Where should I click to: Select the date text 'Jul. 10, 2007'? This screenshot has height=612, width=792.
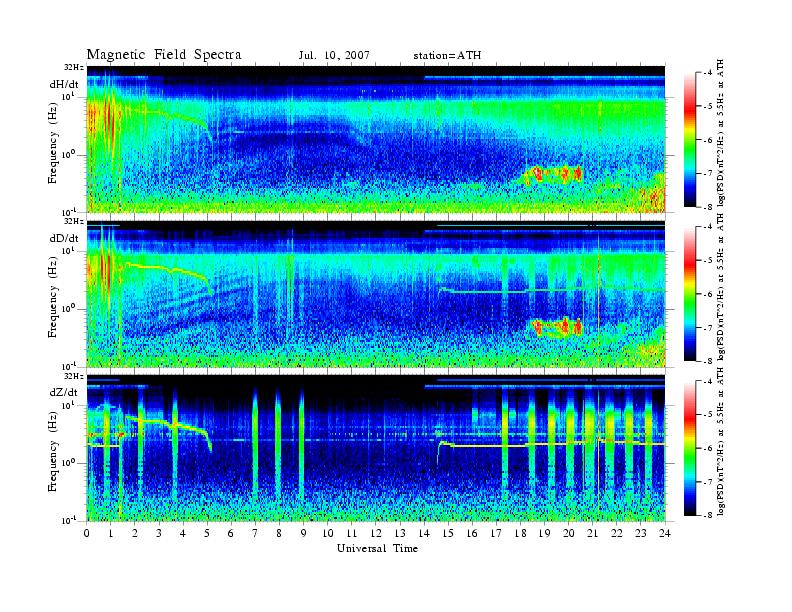coord(334,56)
